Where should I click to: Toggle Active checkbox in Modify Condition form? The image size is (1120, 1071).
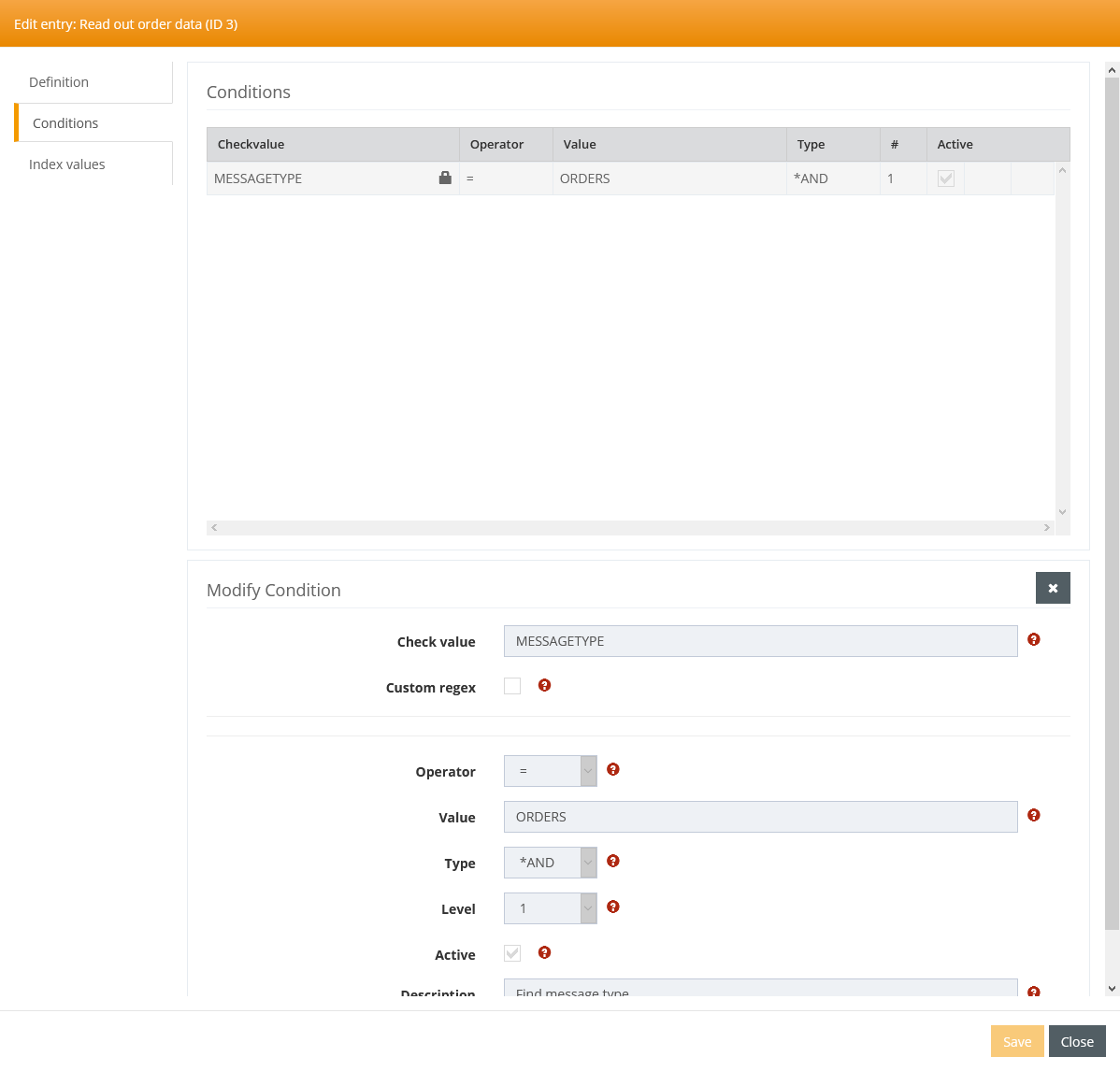(x=512, y=953)
